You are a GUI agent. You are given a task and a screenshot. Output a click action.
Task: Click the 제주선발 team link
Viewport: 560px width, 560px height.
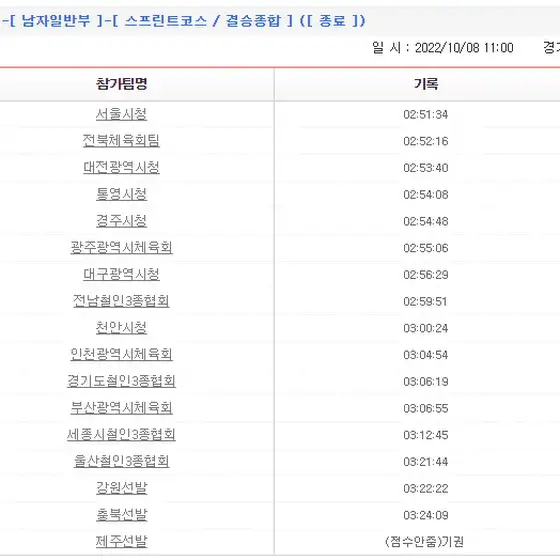tap(121, 542)
